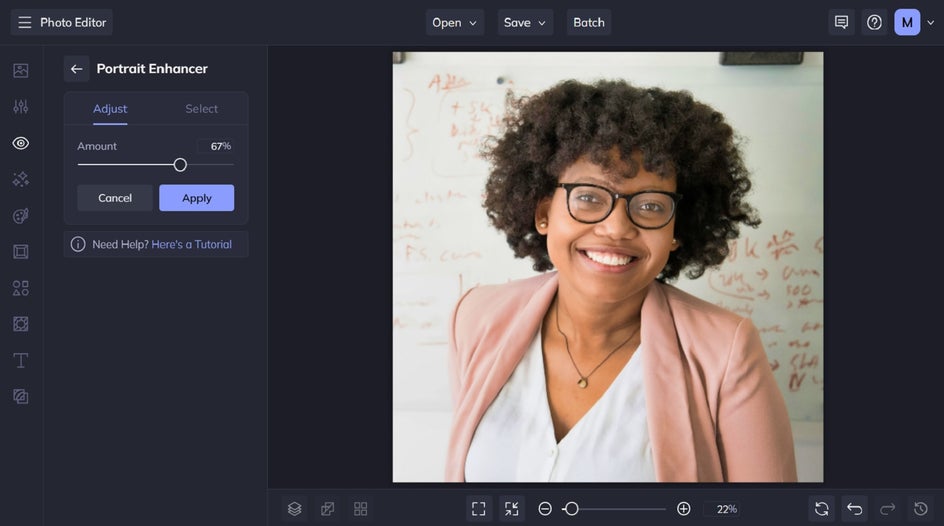The height and width of the screenshot is (526, 944).
Task: Open the history clock icon
Action: tap(921, 509)
